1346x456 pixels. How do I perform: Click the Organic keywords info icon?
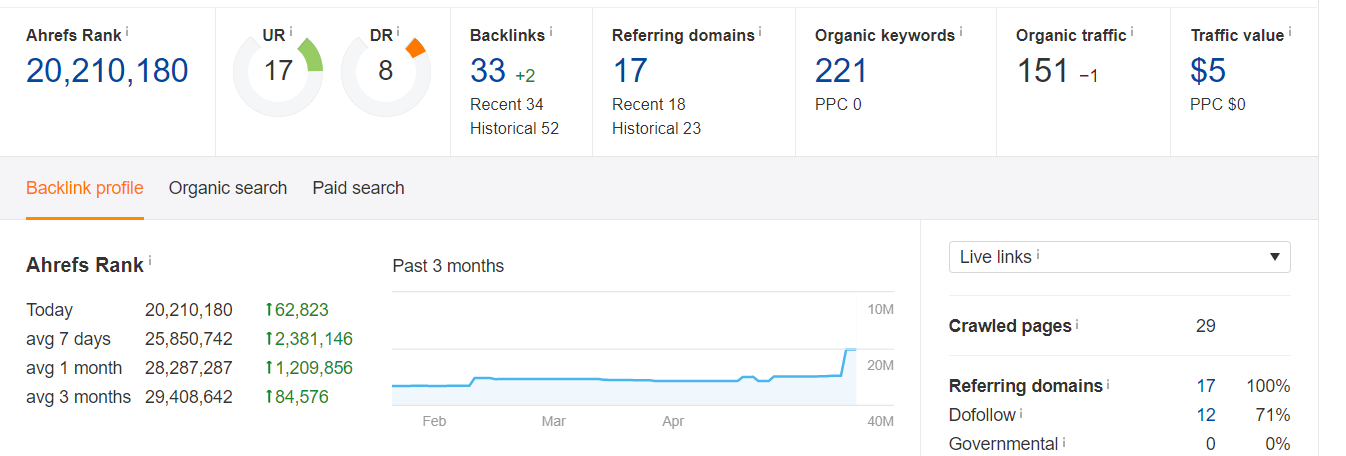961,31
